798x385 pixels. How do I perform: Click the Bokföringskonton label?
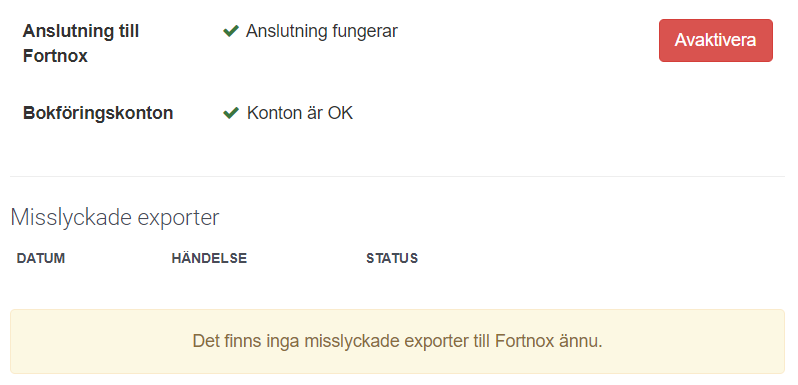pyautogui.click(x=98, y=113)
